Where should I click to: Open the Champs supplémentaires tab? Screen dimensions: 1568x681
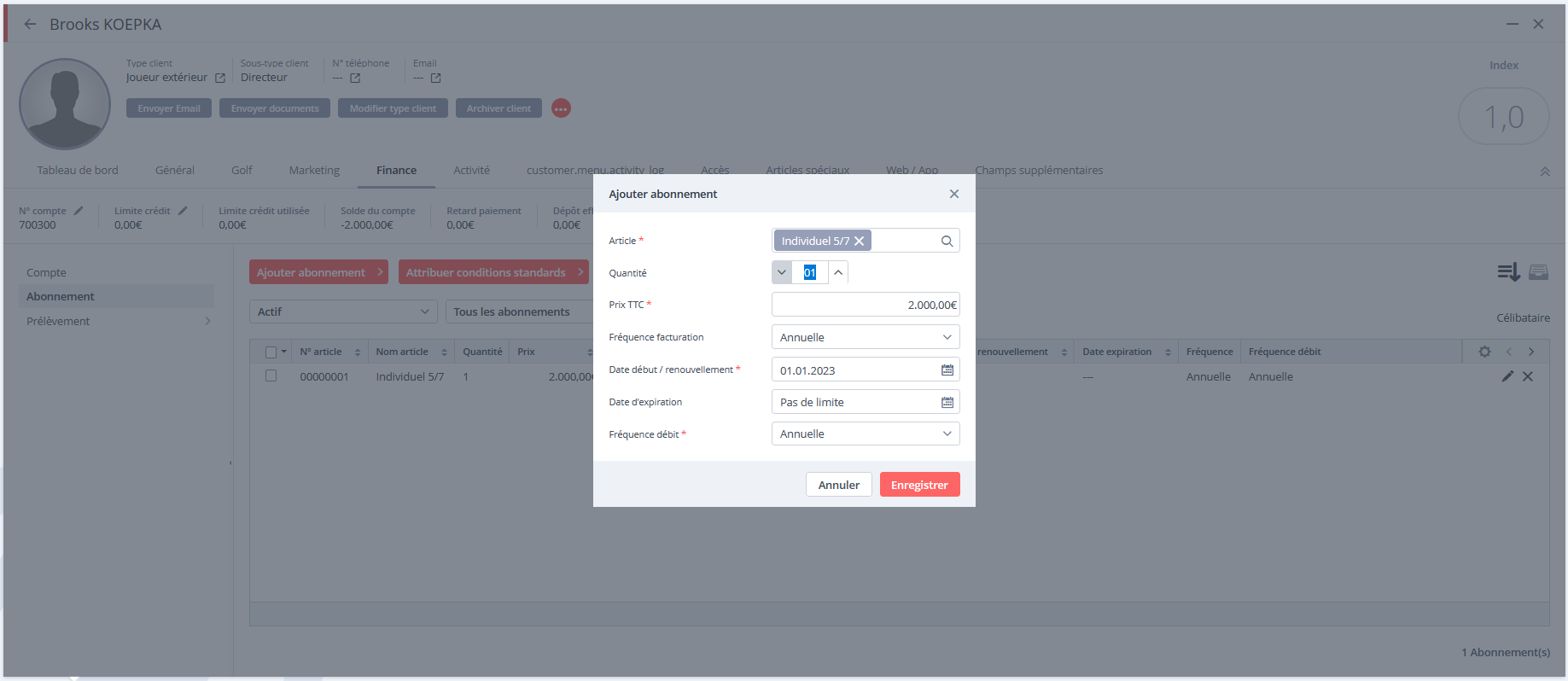coord(1039,170)
